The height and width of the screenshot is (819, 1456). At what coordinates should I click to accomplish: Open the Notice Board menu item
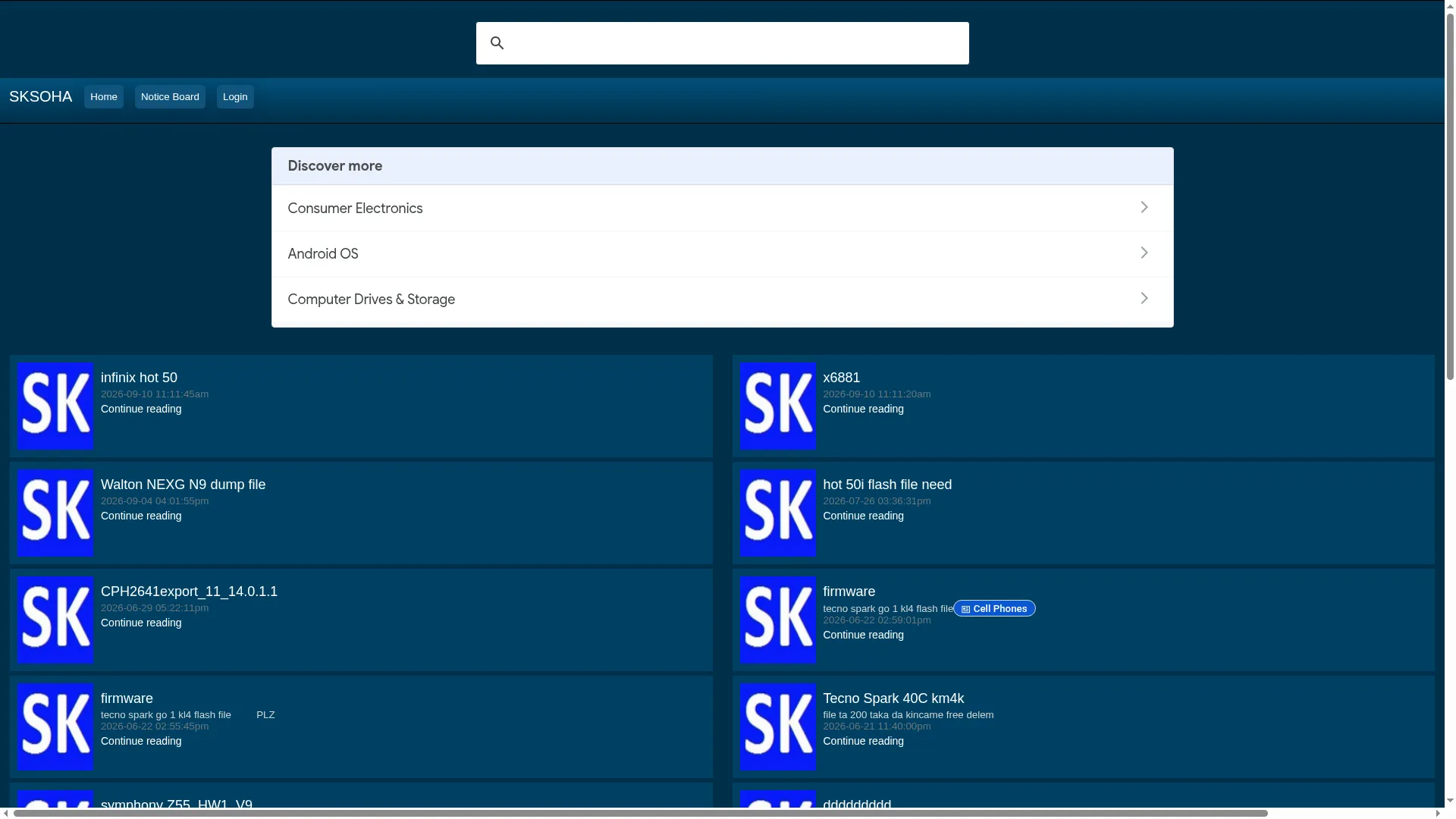pyautogui.click(x=170, y=97)
